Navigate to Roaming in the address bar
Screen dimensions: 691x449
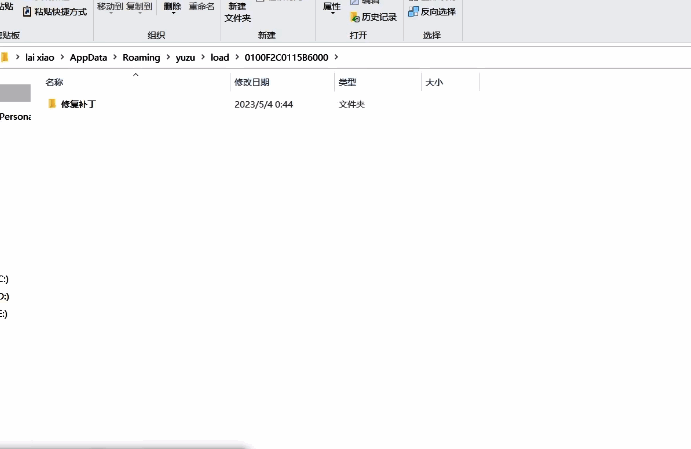[141, 57]
